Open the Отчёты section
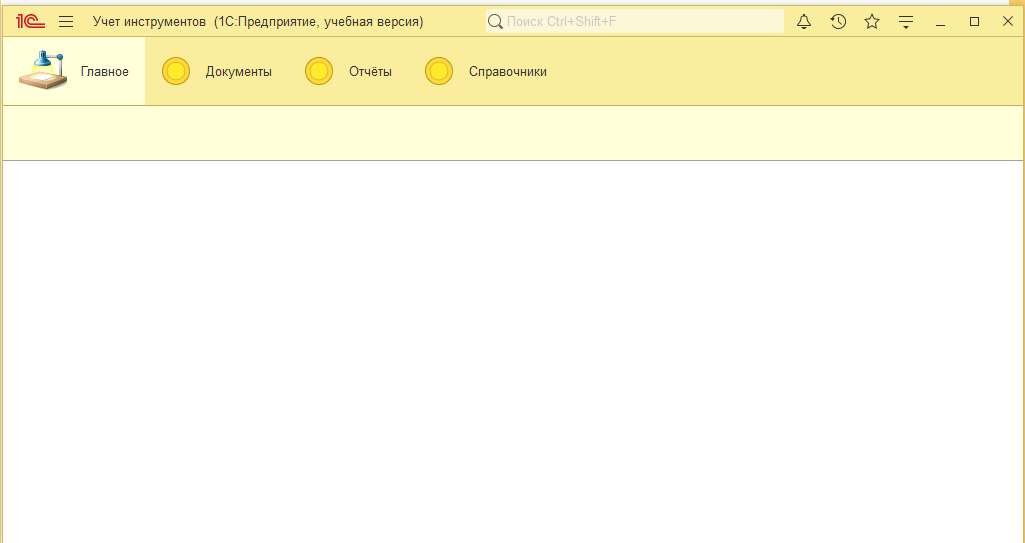 [x=348, y=71]
